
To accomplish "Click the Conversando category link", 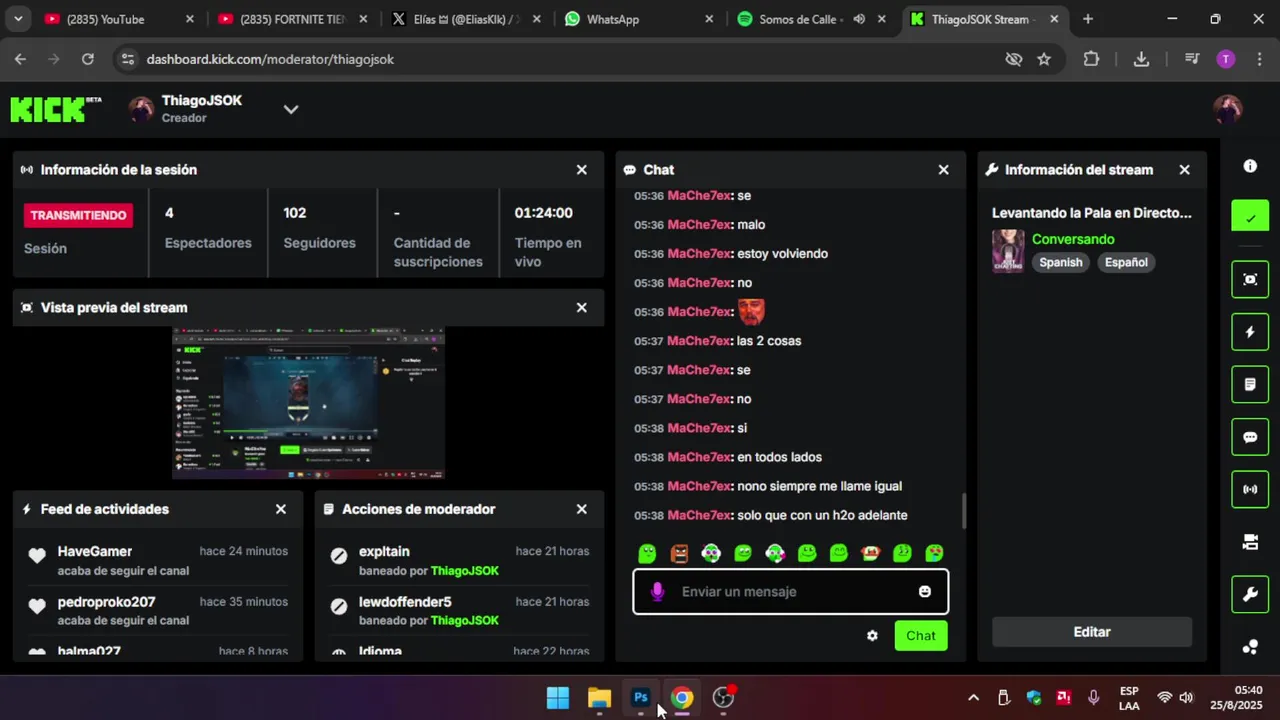I will pos(1073,239).
